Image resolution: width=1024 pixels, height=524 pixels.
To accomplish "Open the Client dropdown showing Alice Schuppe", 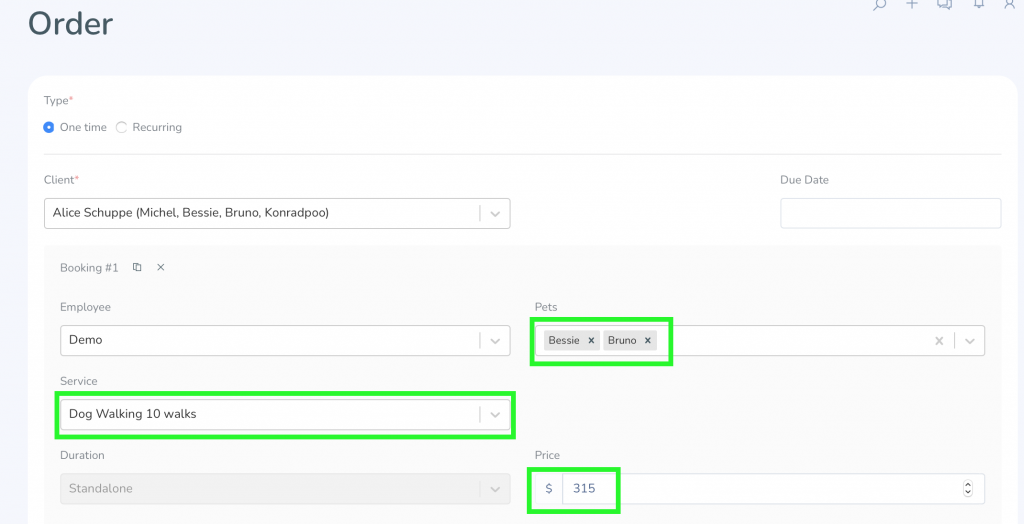I will [277, 213].
